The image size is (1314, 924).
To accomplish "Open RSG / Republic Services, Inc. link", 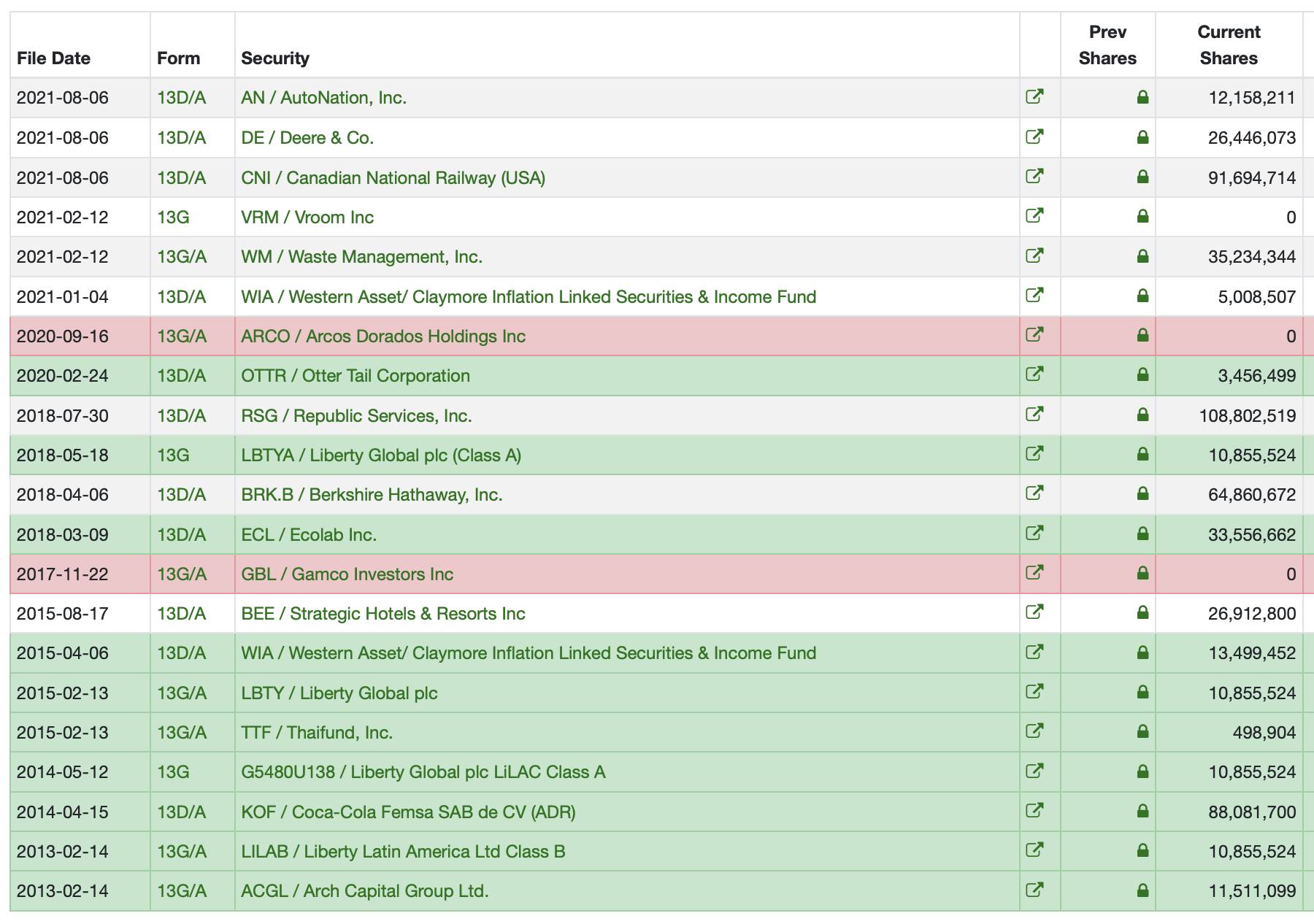I will point(356,416).
